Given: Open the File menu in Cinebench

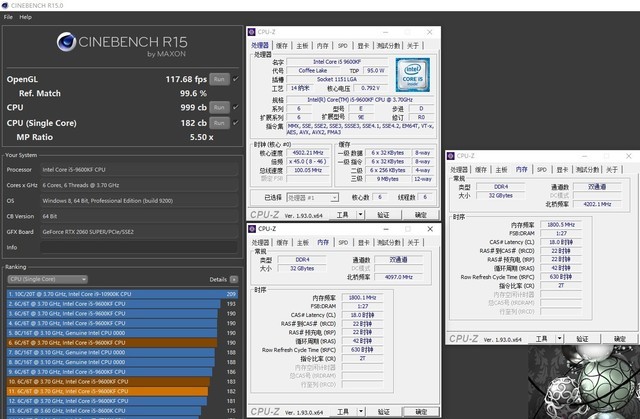Looking at the screenshot, I should click(8, 17).
